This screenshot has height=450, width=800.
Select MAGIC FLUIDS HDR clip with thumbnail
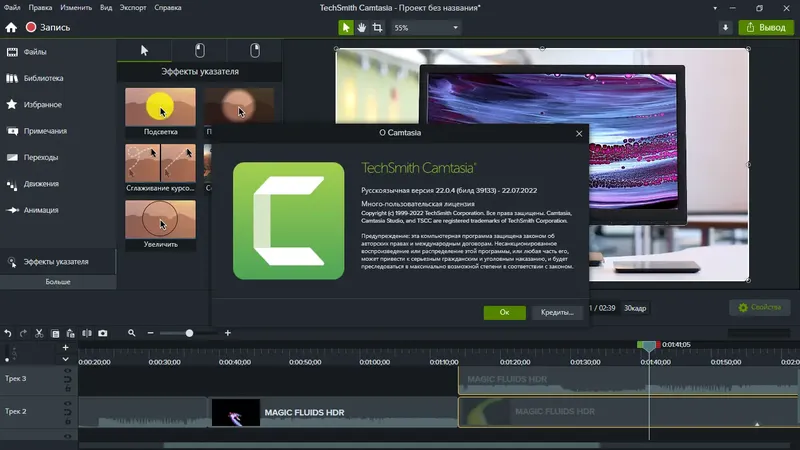(x=332, y=412)
